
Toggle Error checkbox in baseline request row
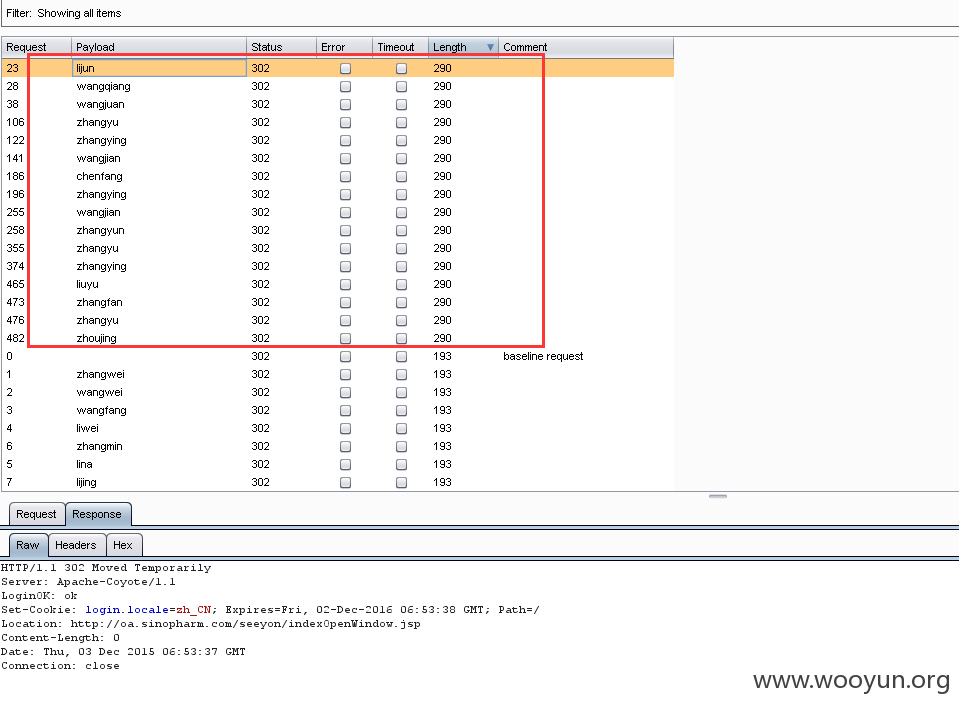(x=346, y=356)
